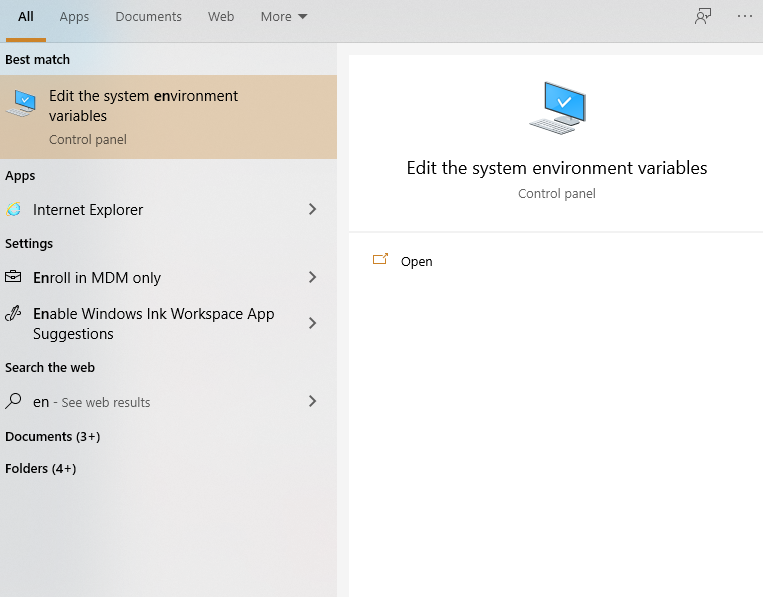The image size is (763, 597).
Task: Expand Windows Ink Workspace suggestions arrow
Action: point(312,323)
